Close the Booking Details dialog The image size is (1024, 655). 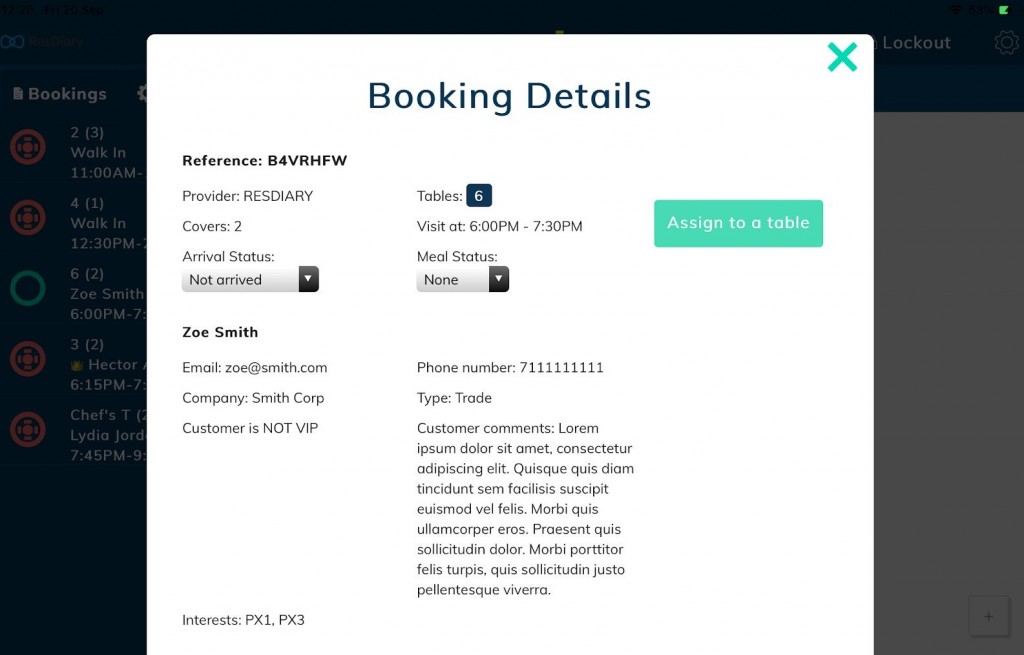pos(842,57)
